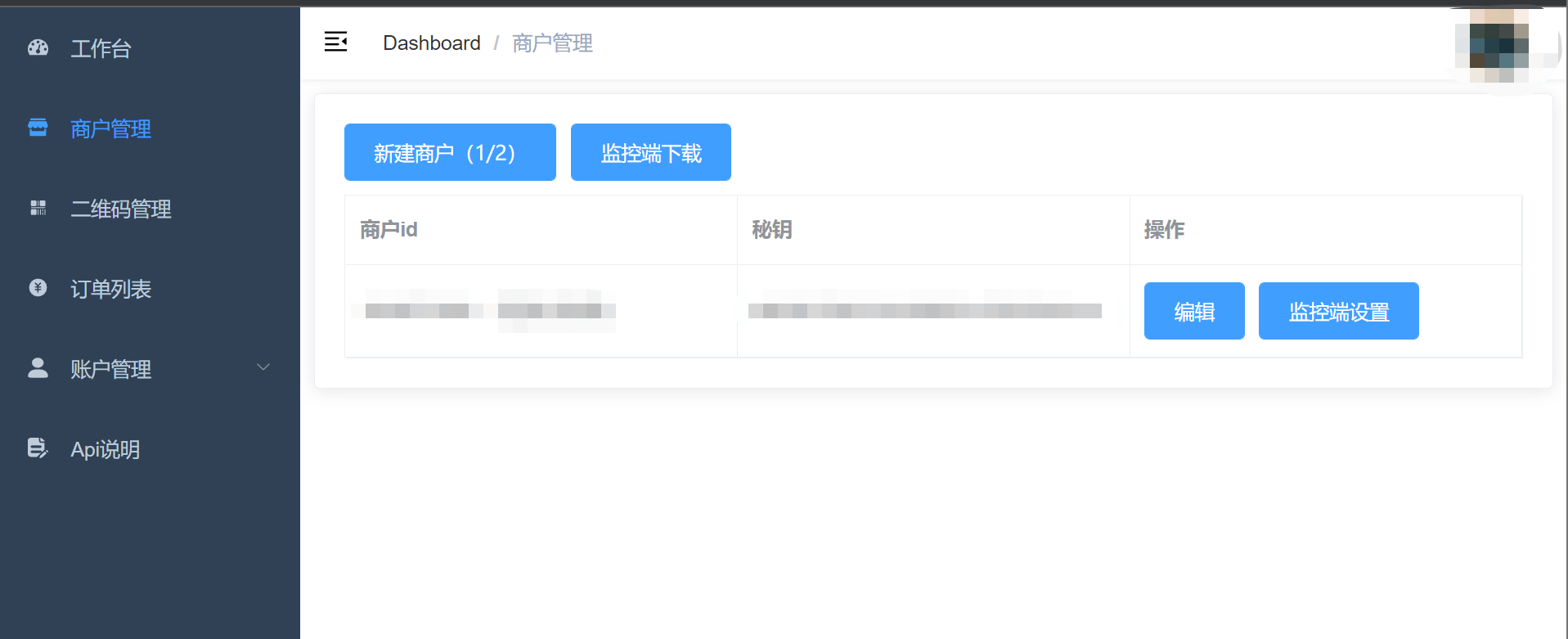Click the store icon beside 商户管理
The width and height of the screenshot is (1568, 639).
pos(38,128)
